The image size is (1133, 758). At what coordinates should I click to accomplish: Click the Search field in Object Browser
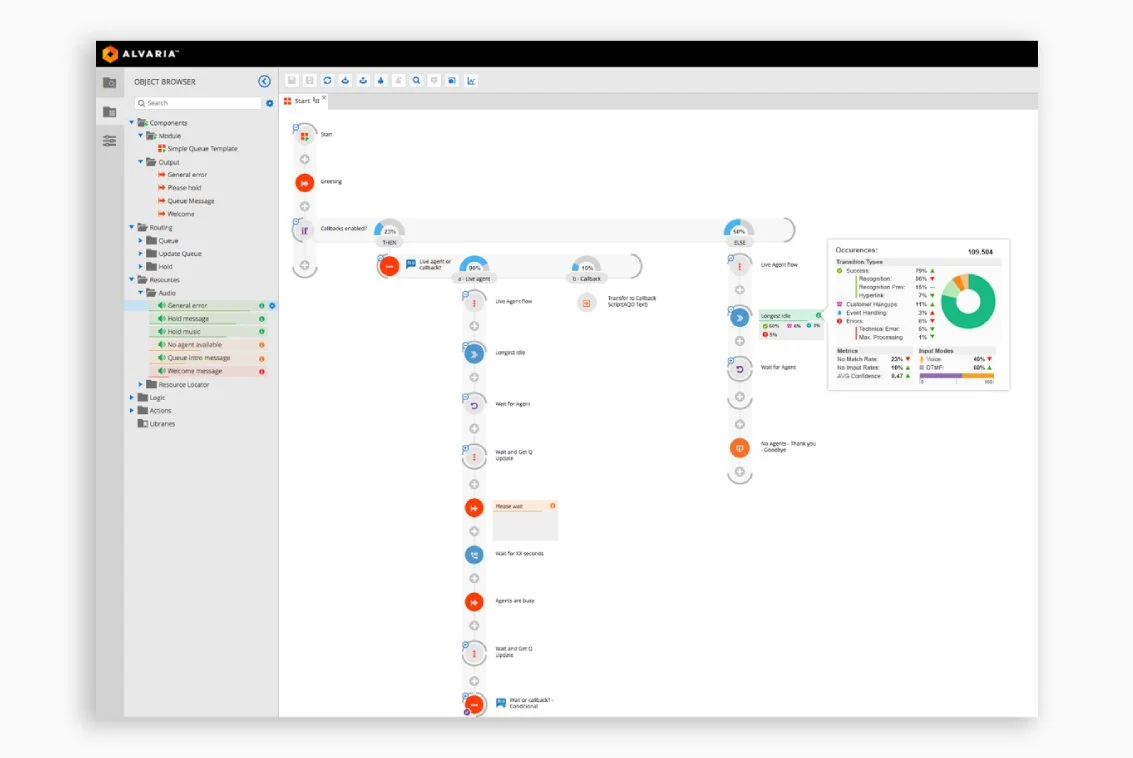198,103
